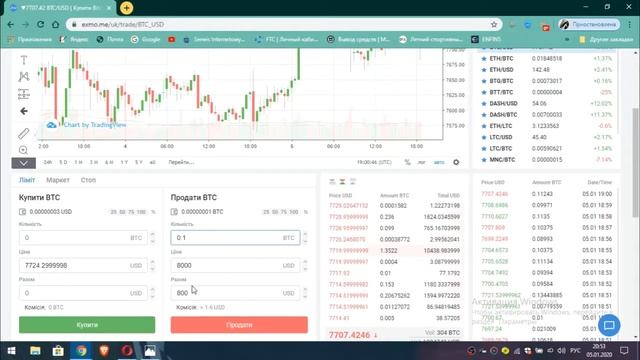Toggle favorite star for ETH/USD
This screenshot has width=640, height=360.
(x=484, y=70)
